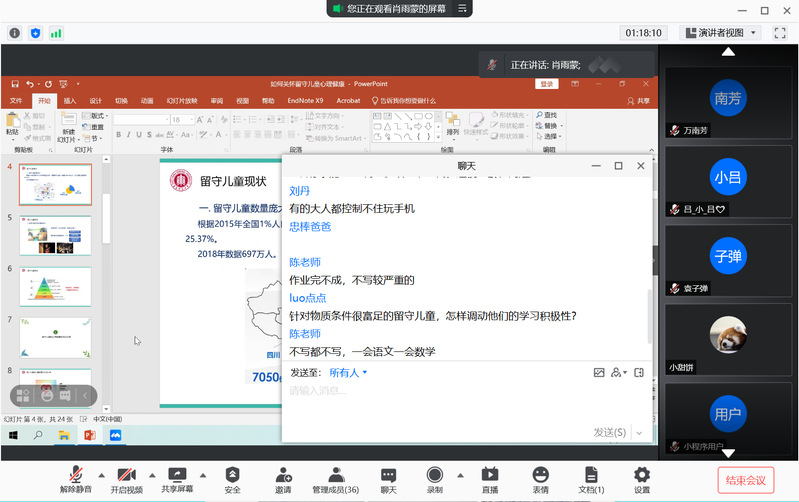Open the 设计 ribbon tab in PowerPoint
This screenshot has height=502, width=799.
click(x=96, y=101)
